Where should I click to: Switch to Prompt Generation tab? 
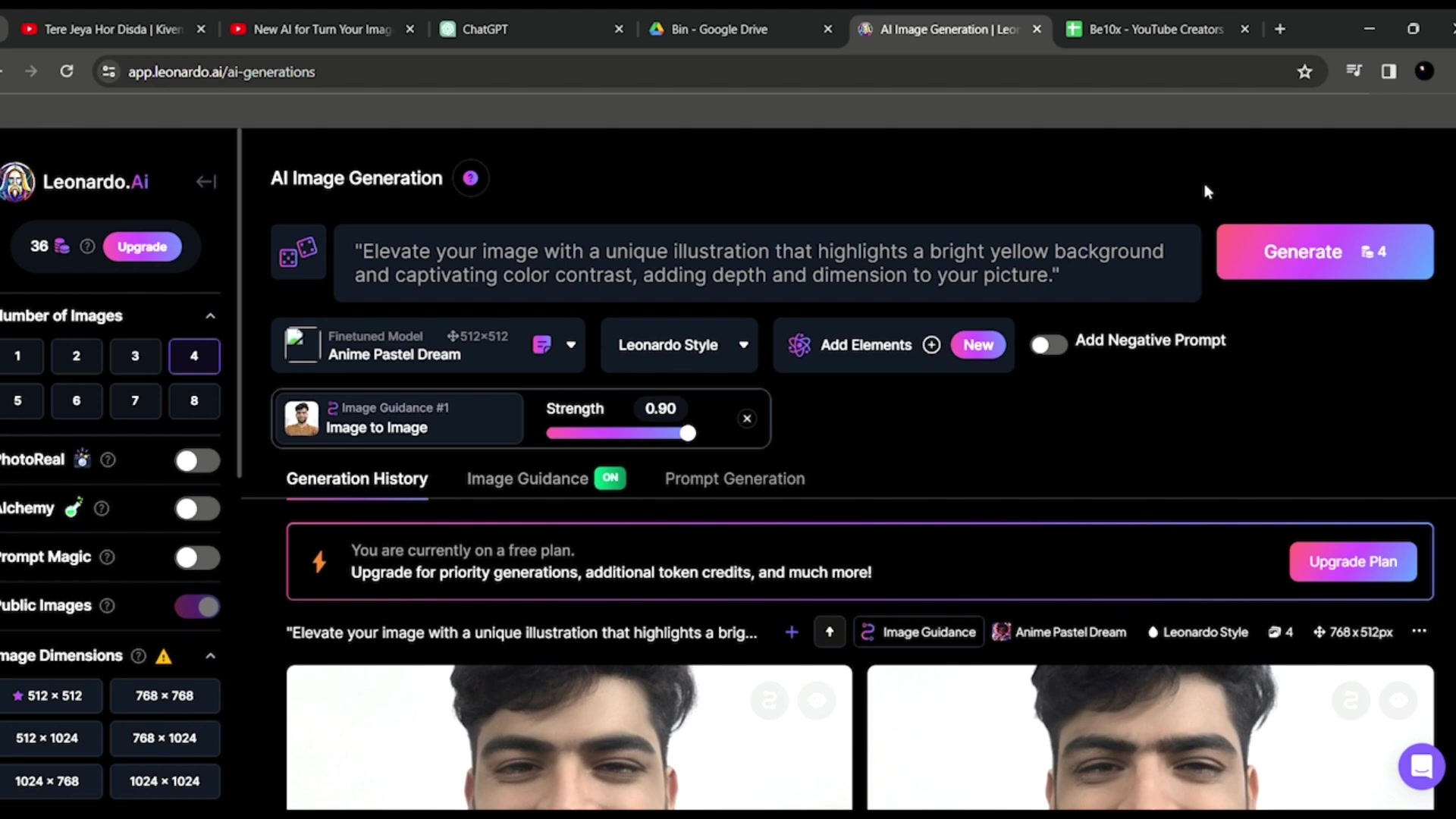click(x=735, y=479)
